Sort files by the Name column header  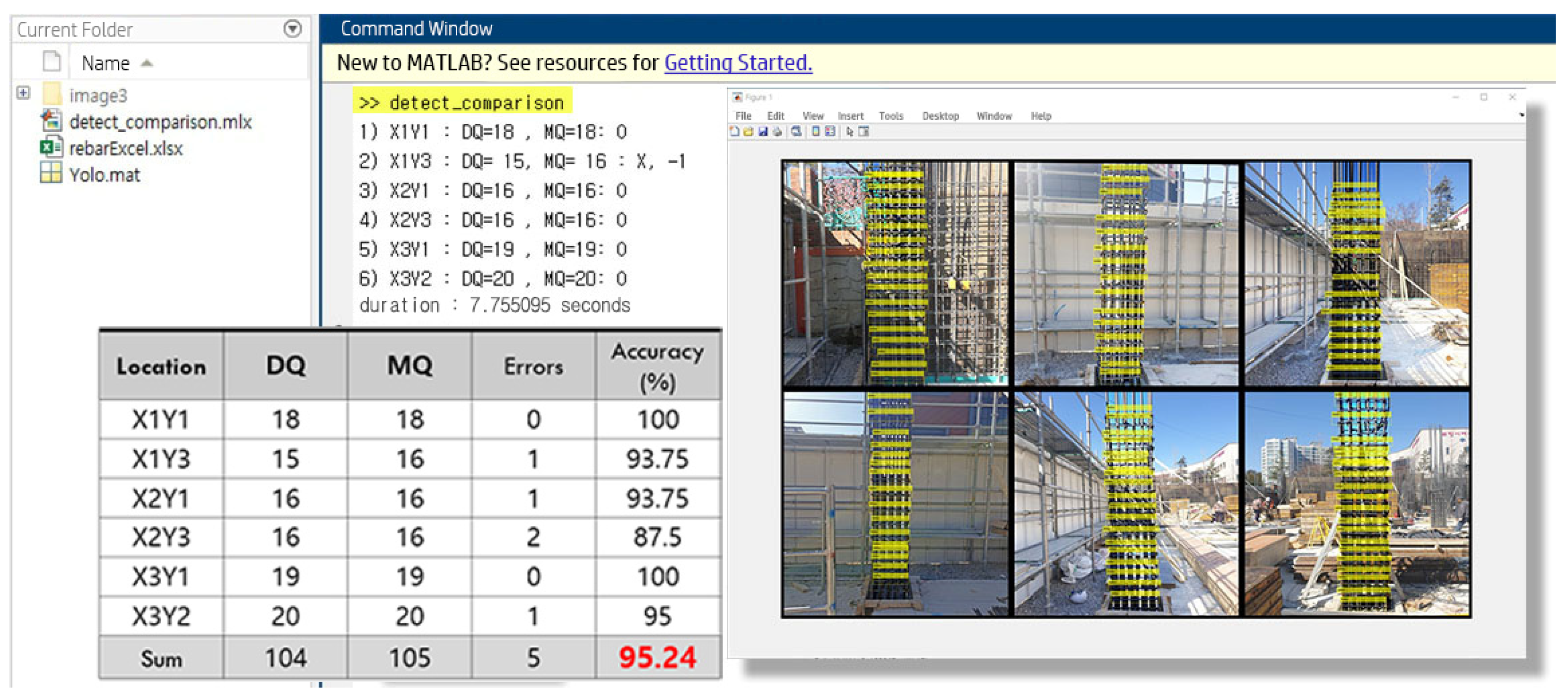point(105,63)
